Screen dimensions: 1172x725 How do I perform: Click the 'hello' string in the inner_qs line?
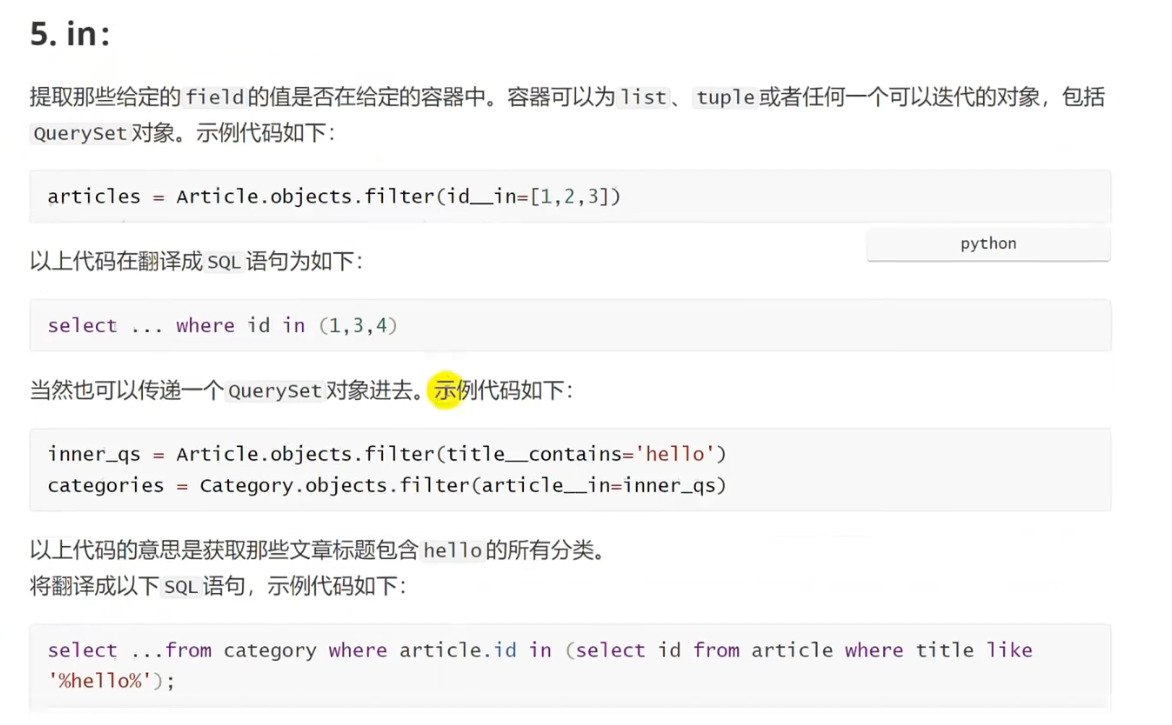tap(675, 455)
